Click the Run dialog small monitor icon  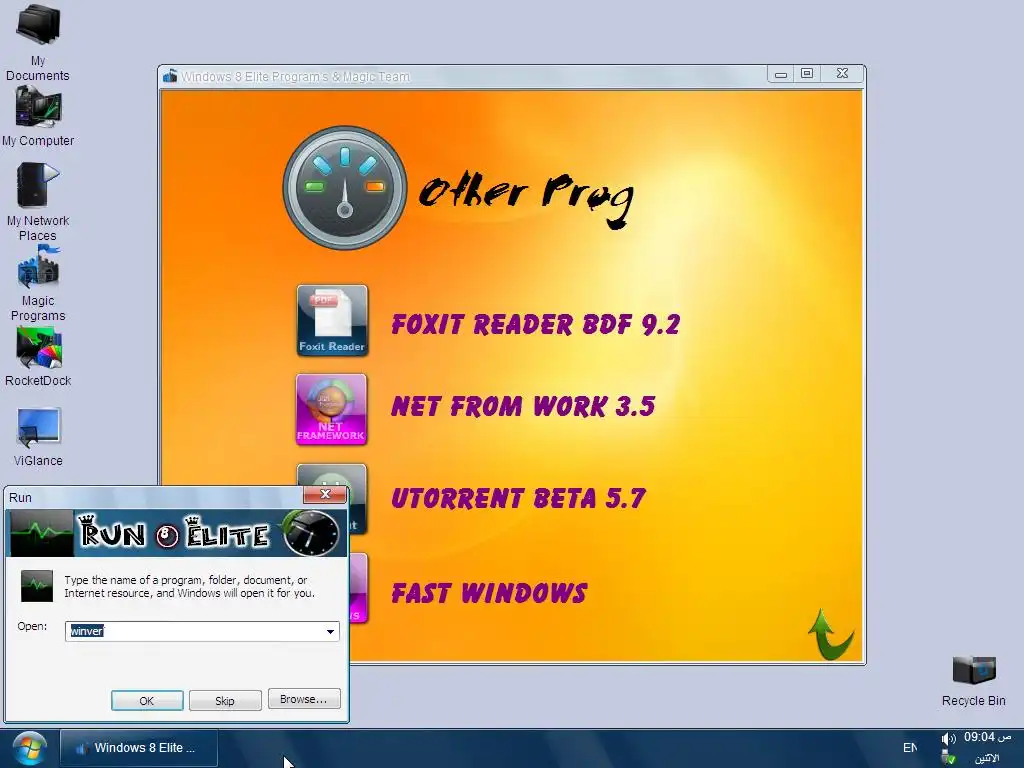[x=37, y=586]
